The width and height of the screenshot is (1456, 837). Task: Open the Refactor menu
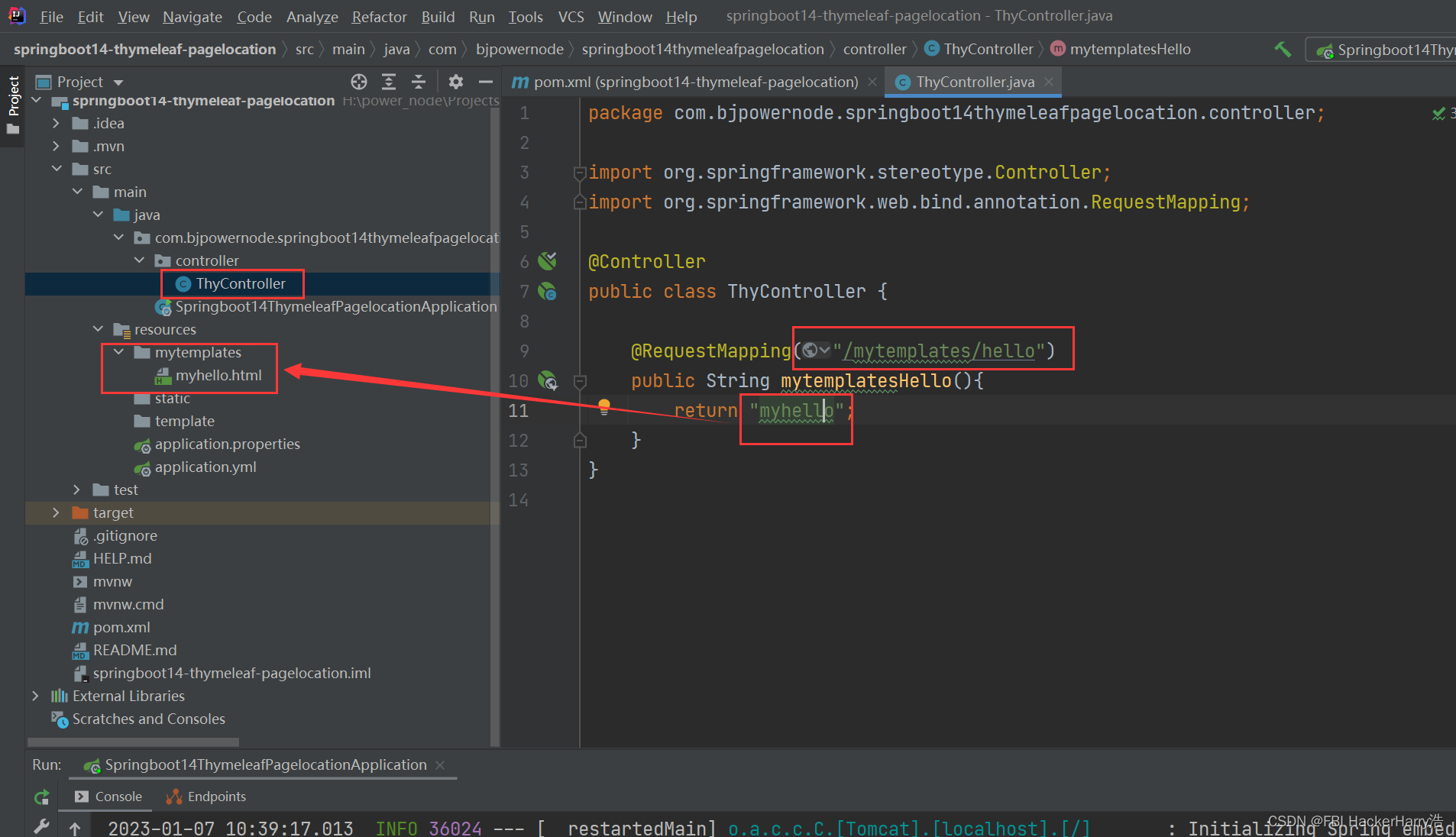click(379, 16)
